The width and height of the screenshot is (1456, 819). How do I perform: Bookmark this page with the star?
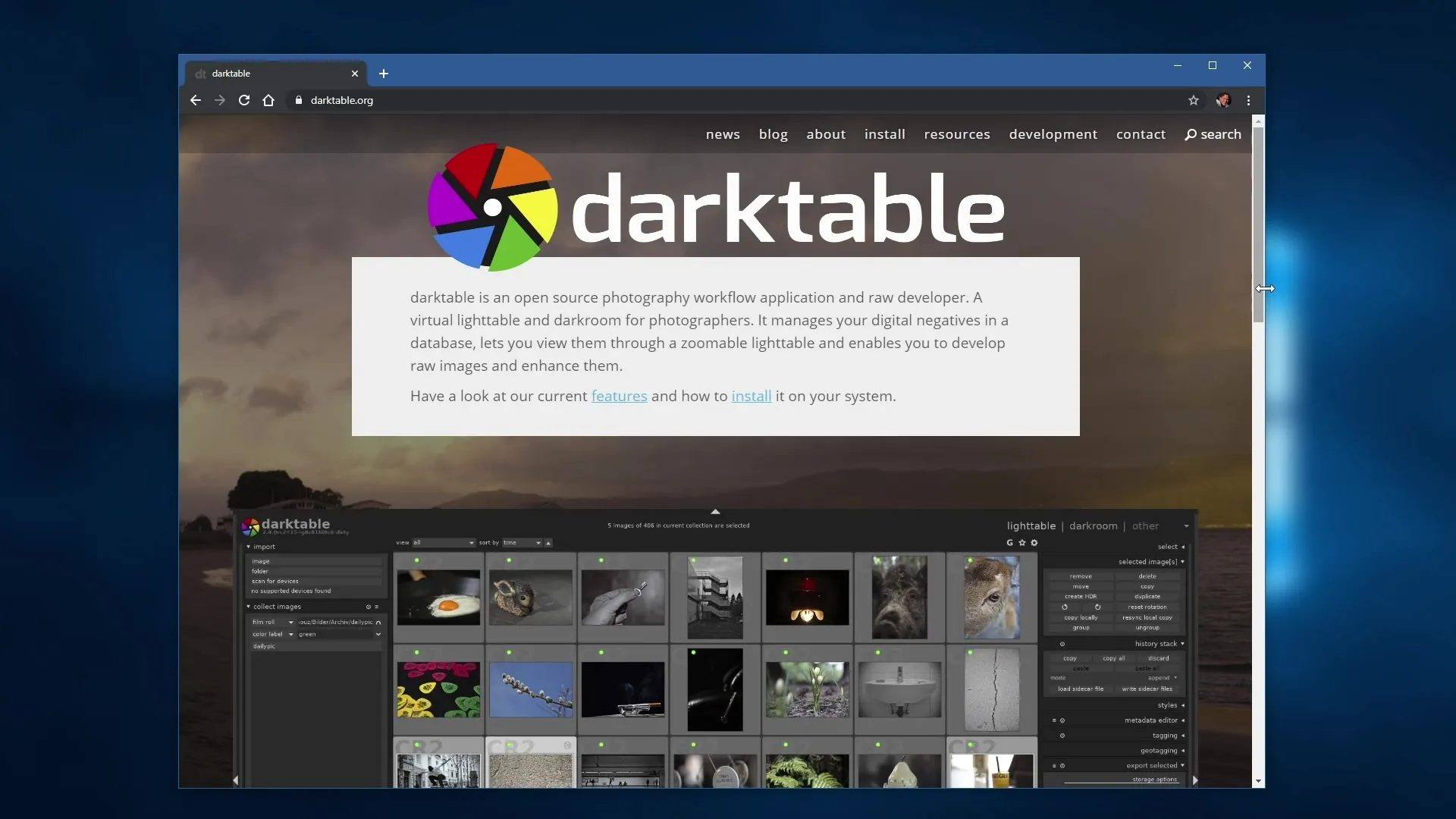1194,100
